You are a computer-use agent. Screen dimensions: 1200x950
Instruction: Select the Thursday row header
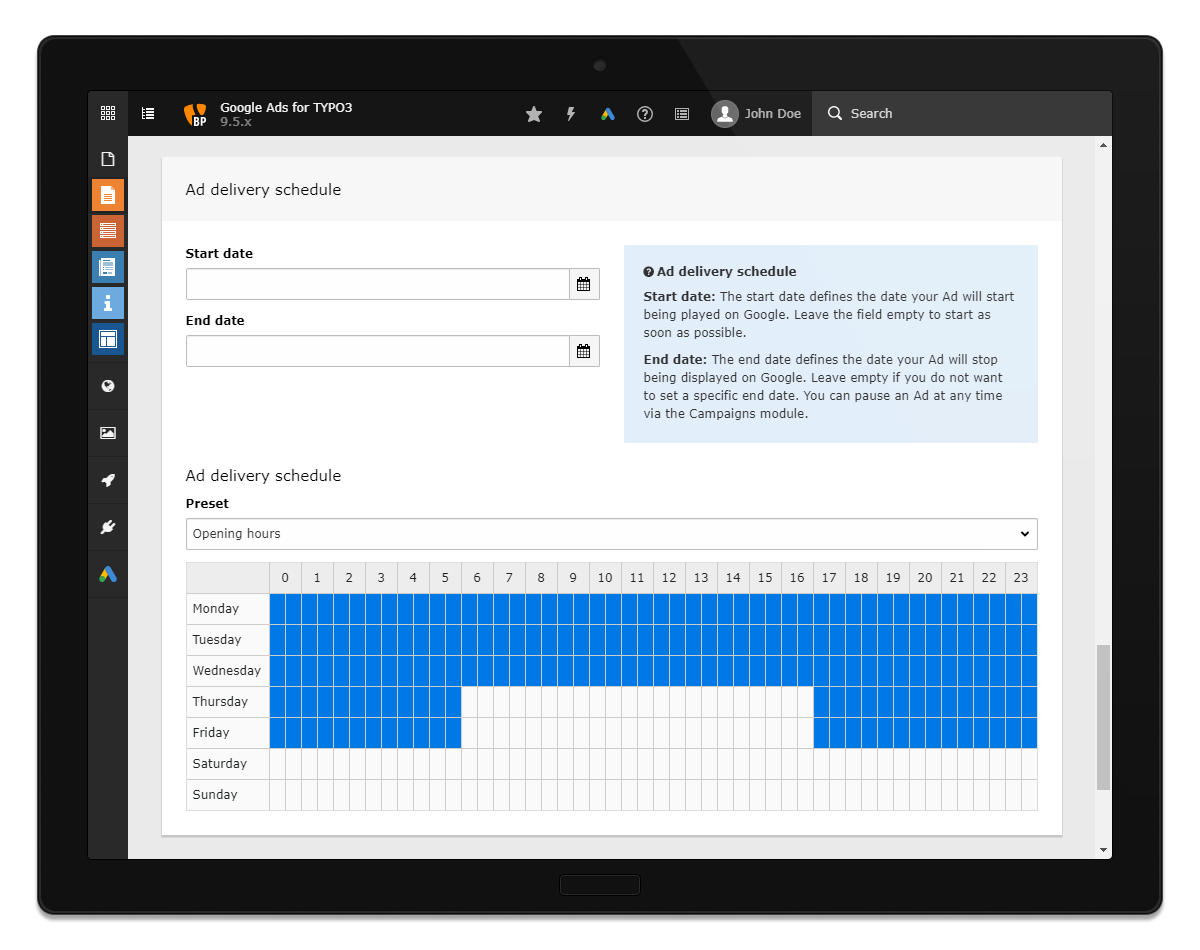tap(228, 702)
